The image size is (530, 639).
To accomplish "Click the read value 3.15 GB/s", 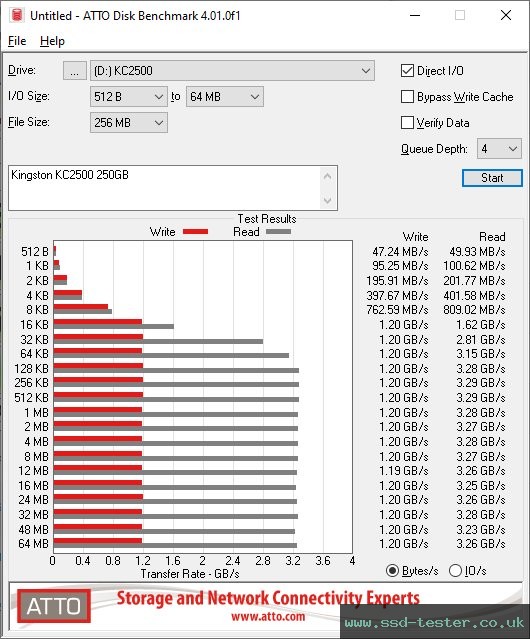I will point(481,354).
